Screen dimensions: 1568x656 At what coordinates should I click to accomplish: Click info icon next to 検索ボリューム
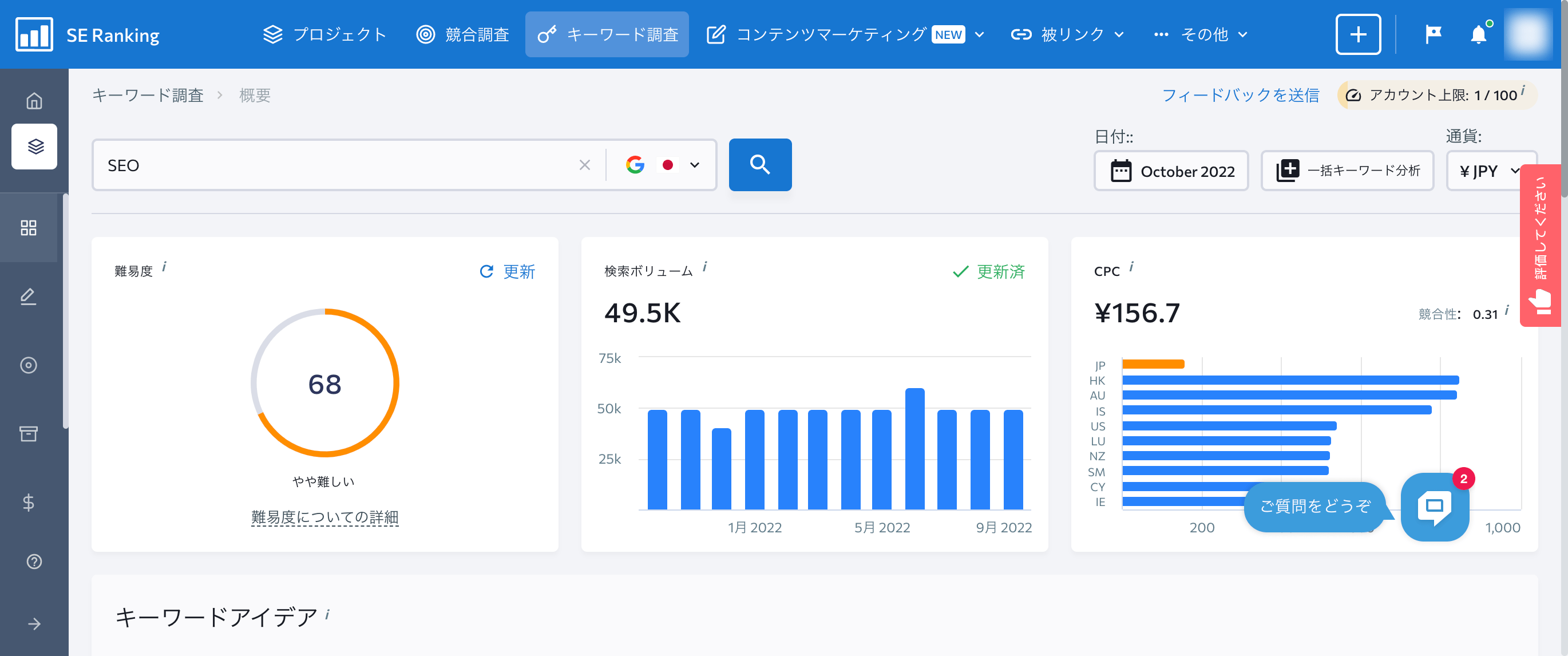(705, 267)
